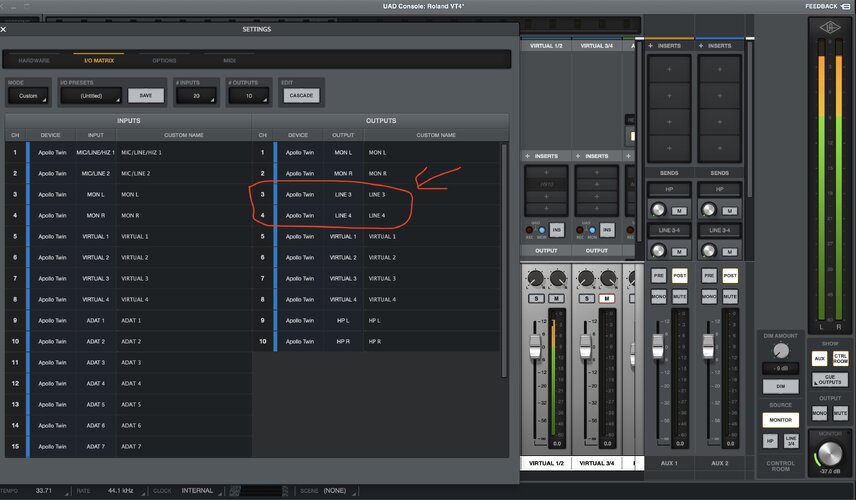Select HP control room source
Viewport: 856px width, 500px height.
tap(770, 441)
